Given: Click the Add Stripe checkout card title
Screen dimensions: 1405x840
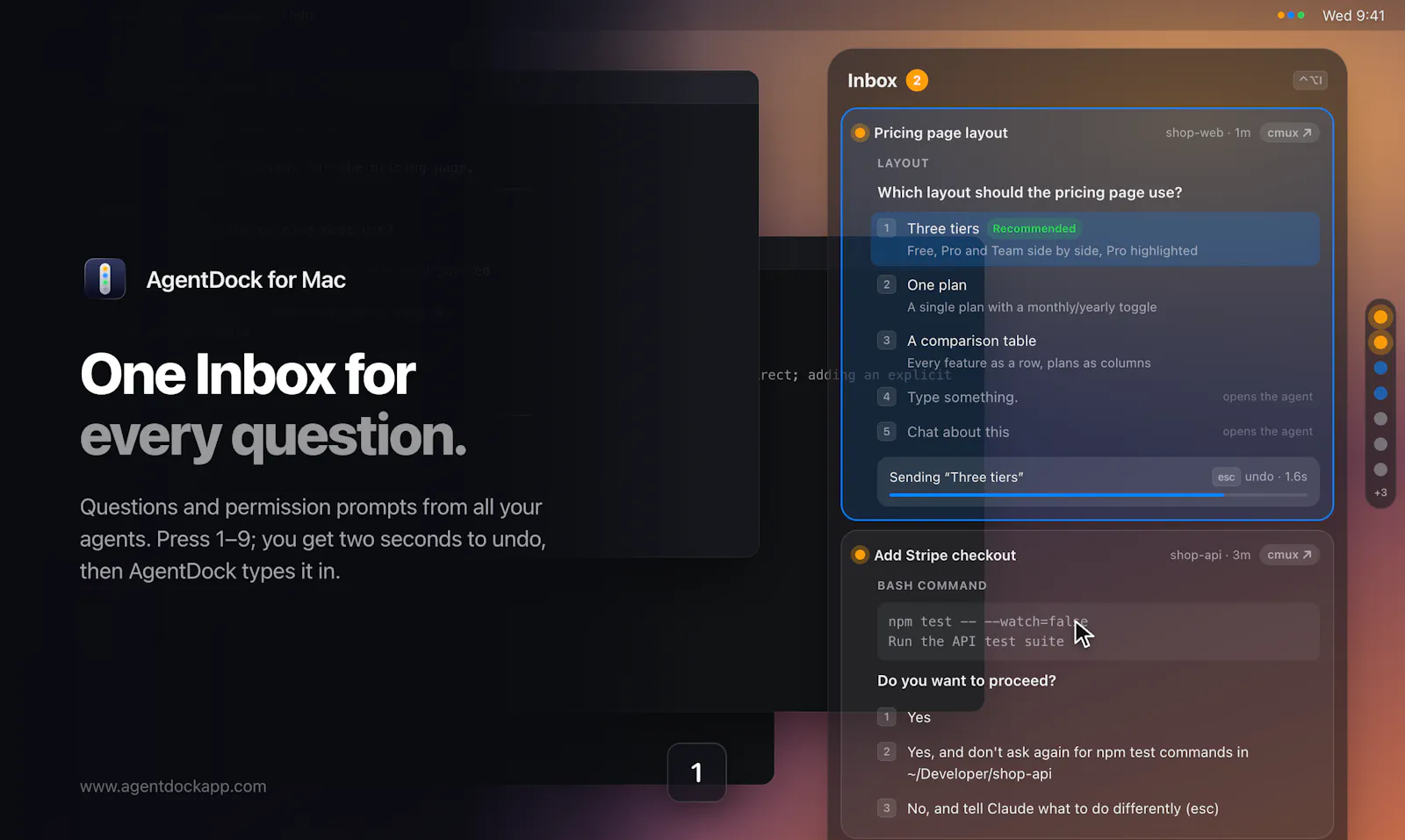Looking at the screenshot, I should click(x=945, y=555).
